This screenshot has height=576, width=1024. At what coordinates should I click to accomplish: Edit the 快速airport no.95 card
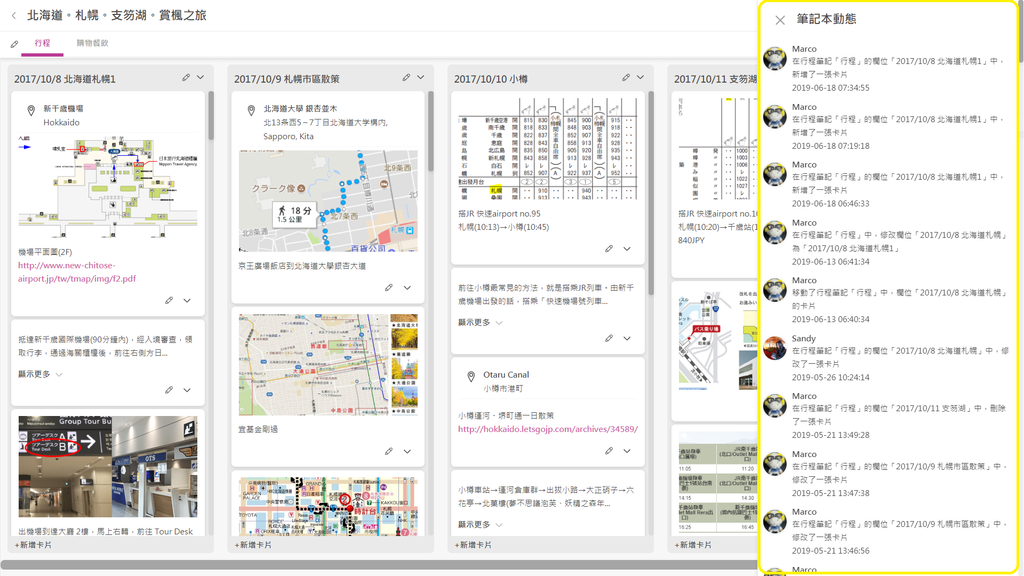coord(609,249)
